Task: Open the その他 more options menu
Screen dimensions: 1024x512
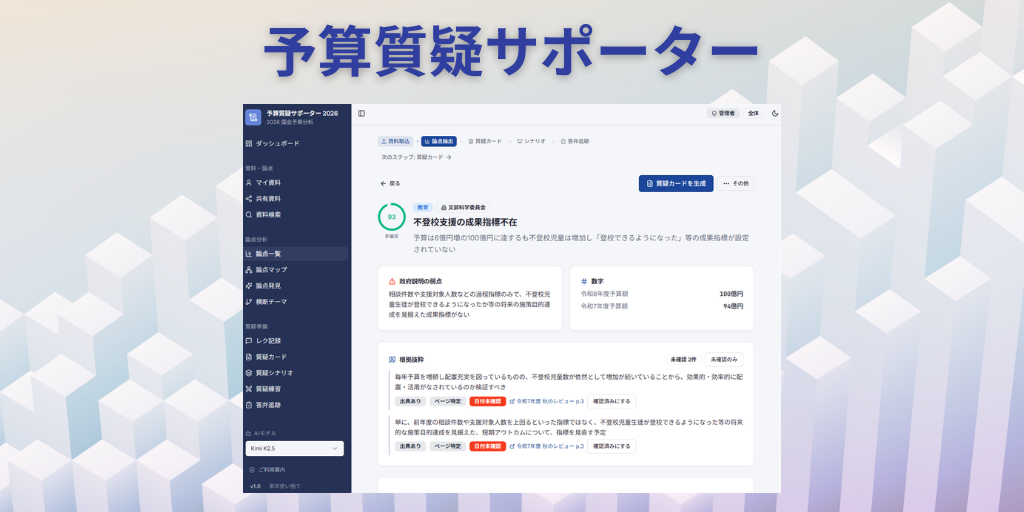Action: 735,184
